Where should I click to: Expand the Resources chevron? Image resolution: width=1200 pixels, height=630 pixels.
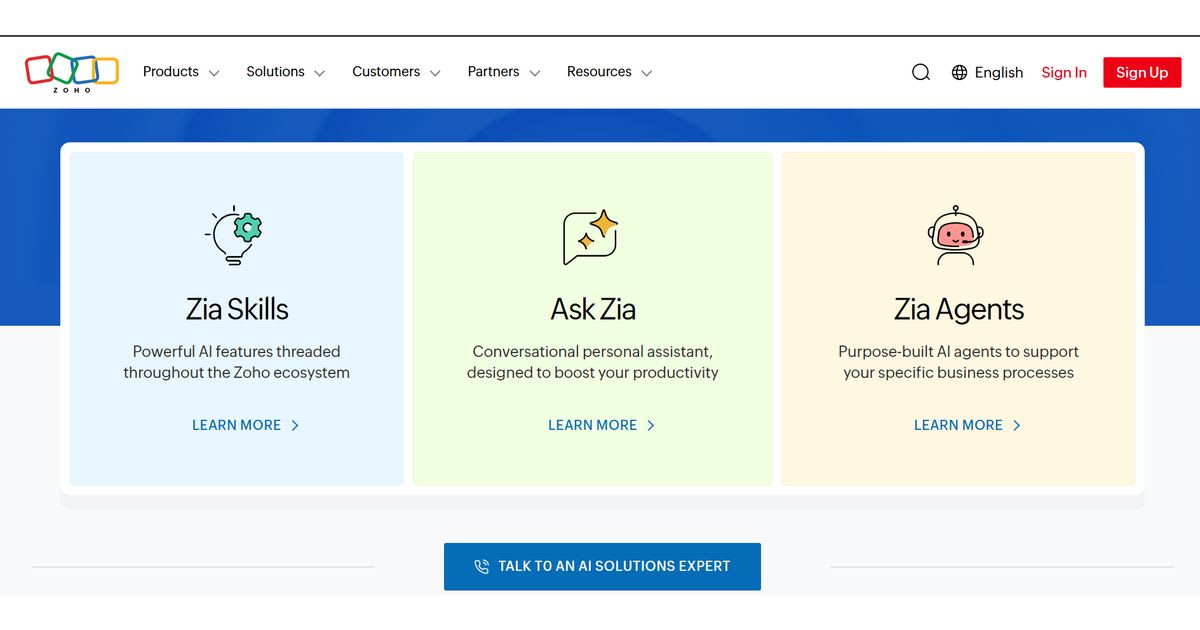pos(647,73)
